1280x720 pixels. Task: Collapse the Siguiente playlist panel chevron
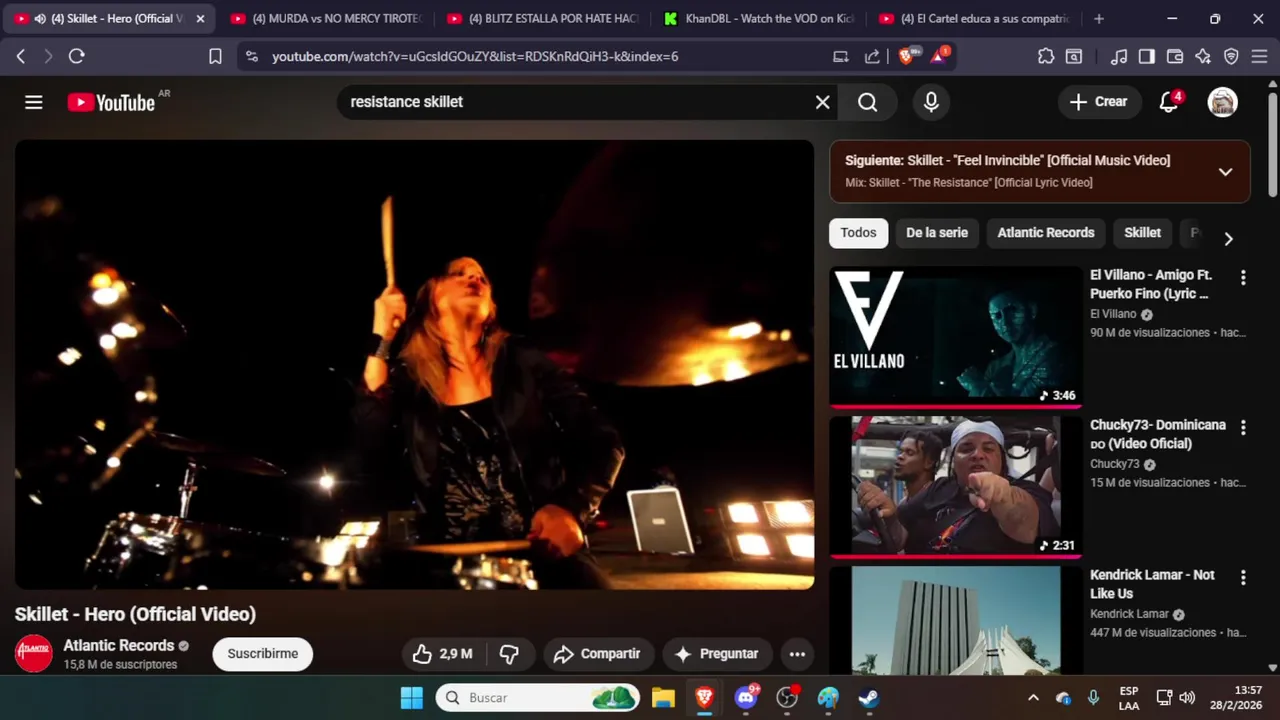coord(1225,172)
